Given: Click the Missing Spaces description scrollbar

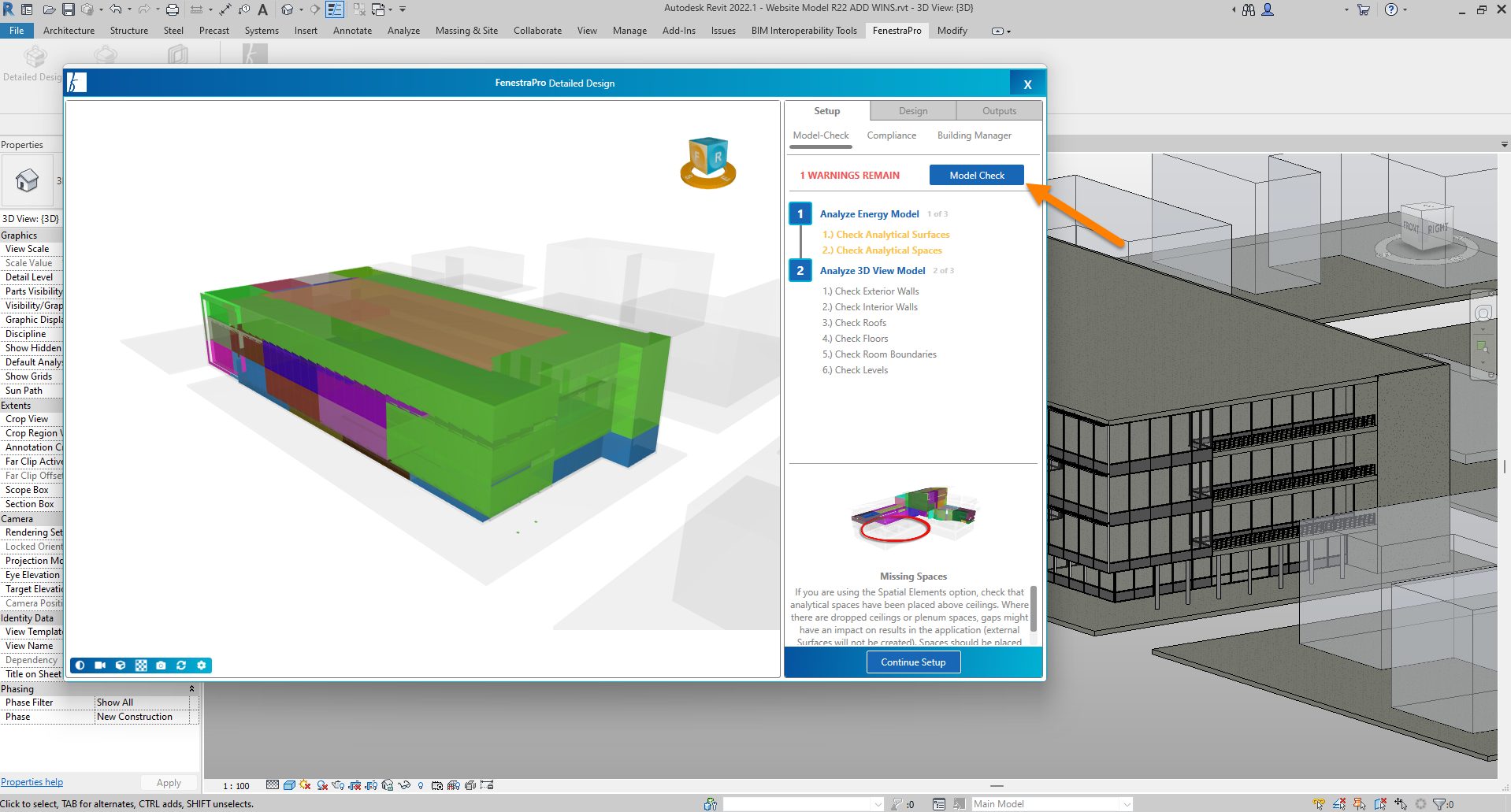Looking at the screenshot, I should 1034,608.
